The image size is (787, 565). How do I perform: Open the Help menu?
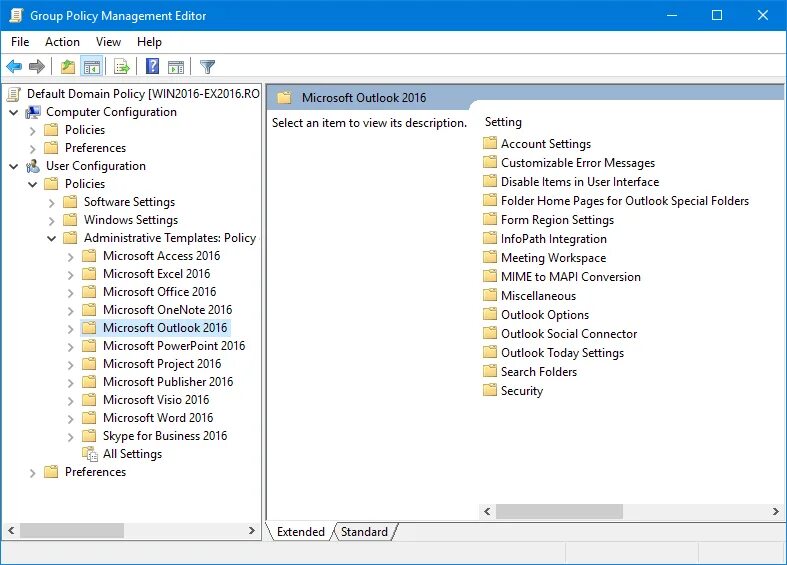(x=149, y=42)
